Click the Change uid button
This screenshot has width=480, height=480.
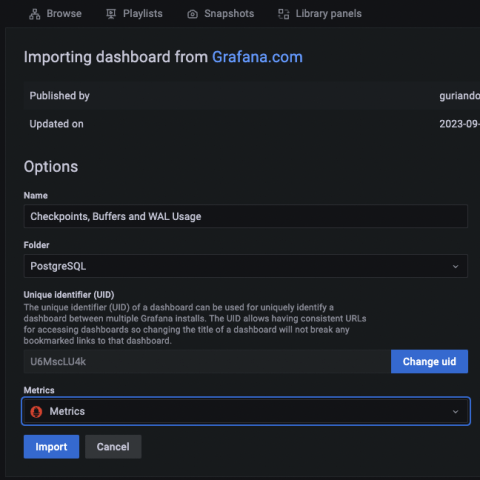[429, 362]
